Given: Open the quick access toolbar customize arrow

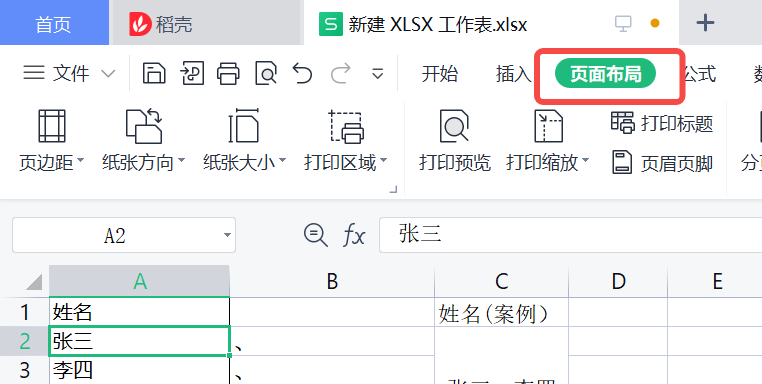Looking at the screenshot, I should (x=378, y=74).
